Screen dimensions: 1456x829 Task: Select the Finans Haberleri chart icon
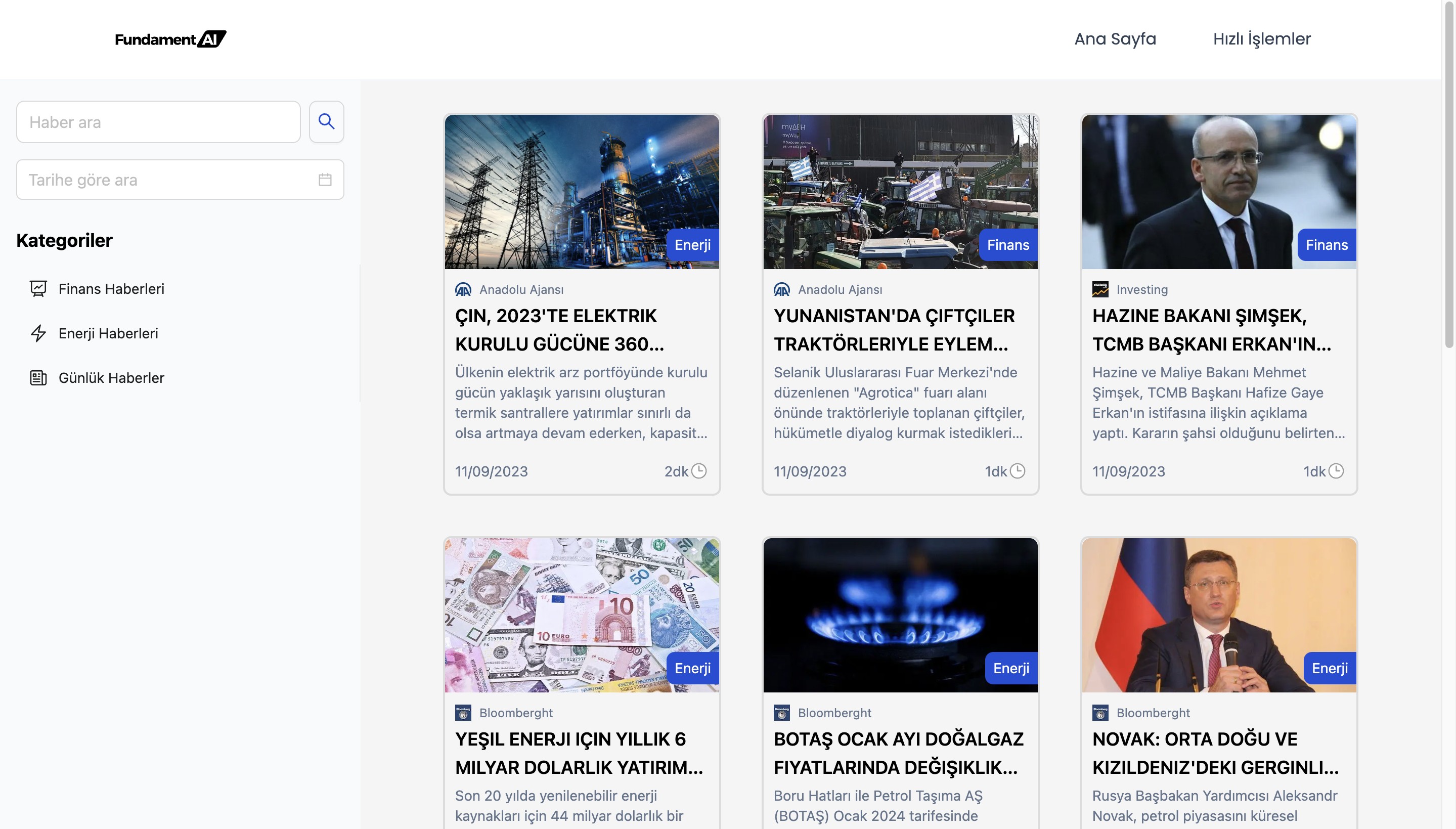point(37,289)
